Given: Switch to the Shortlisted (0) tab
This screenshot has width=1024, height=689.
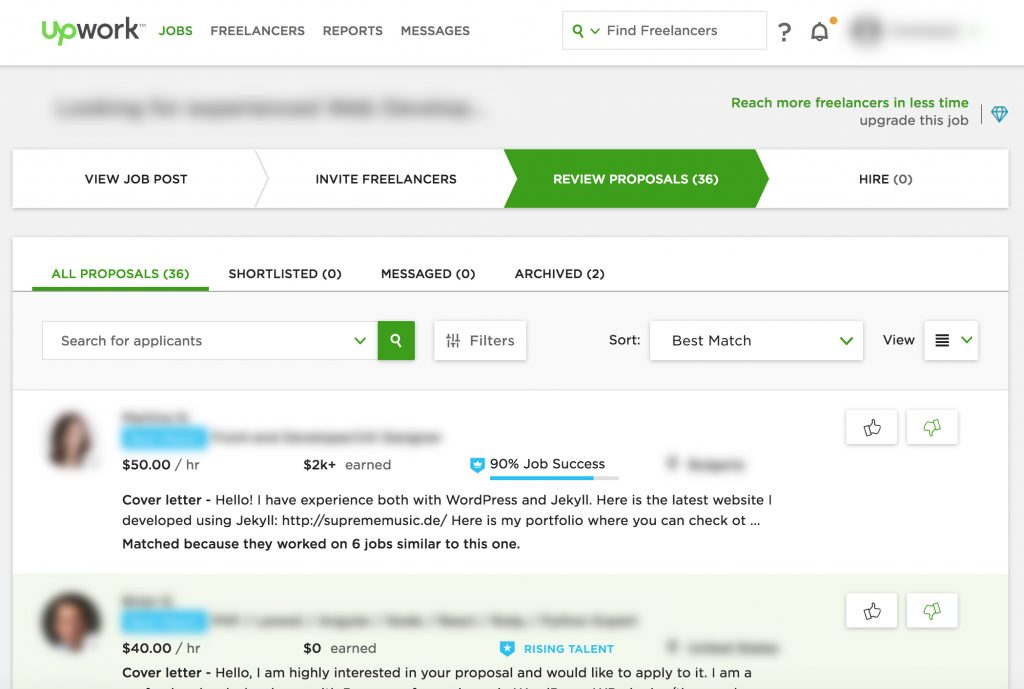Looking at the screenshot, I should (x=285, y=274).
